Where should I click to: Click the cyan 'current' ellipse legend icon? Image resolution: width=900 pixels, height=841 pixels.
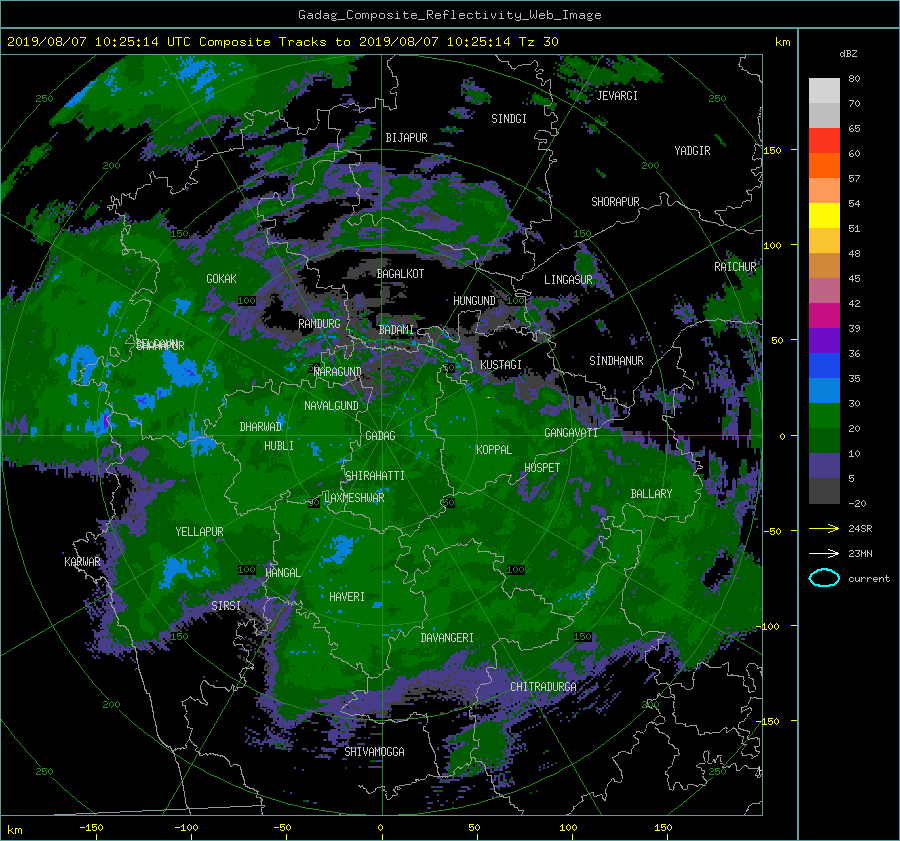824,578
